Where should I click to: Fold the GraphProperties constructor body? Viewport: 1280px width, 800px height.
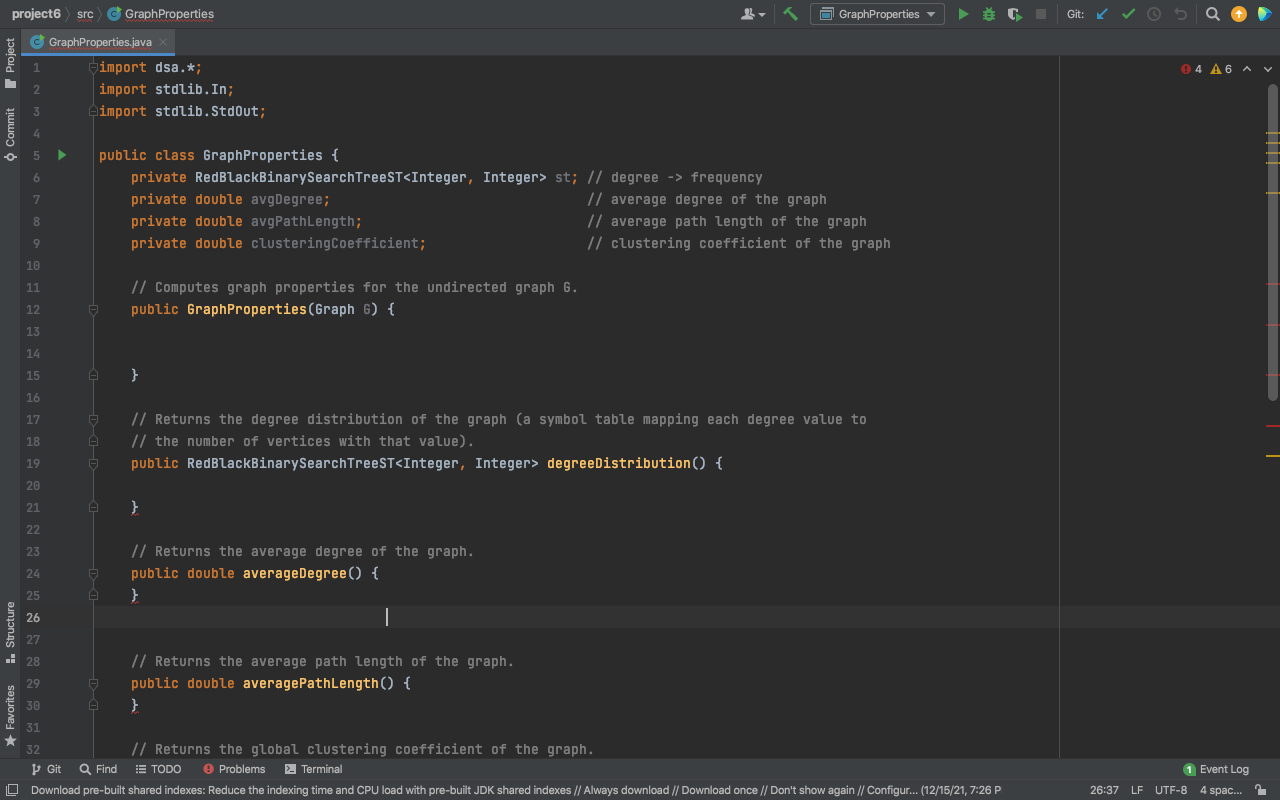pos(91,309)
